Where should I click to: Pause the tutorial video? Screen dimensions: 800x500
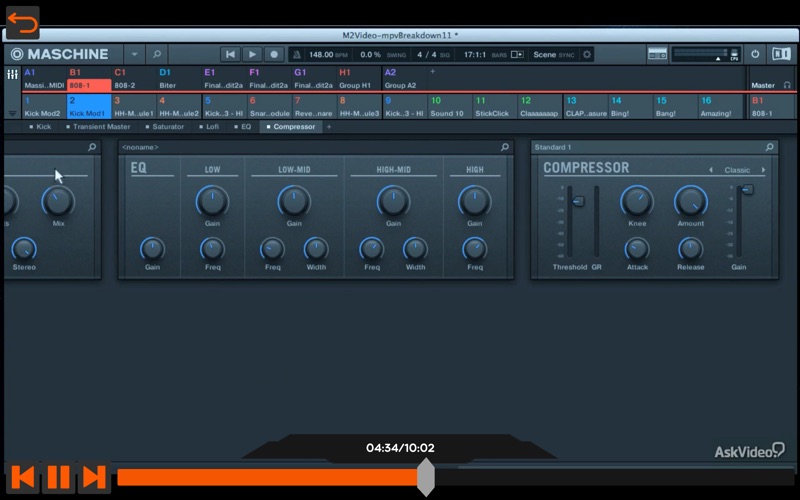click(59, 477)
